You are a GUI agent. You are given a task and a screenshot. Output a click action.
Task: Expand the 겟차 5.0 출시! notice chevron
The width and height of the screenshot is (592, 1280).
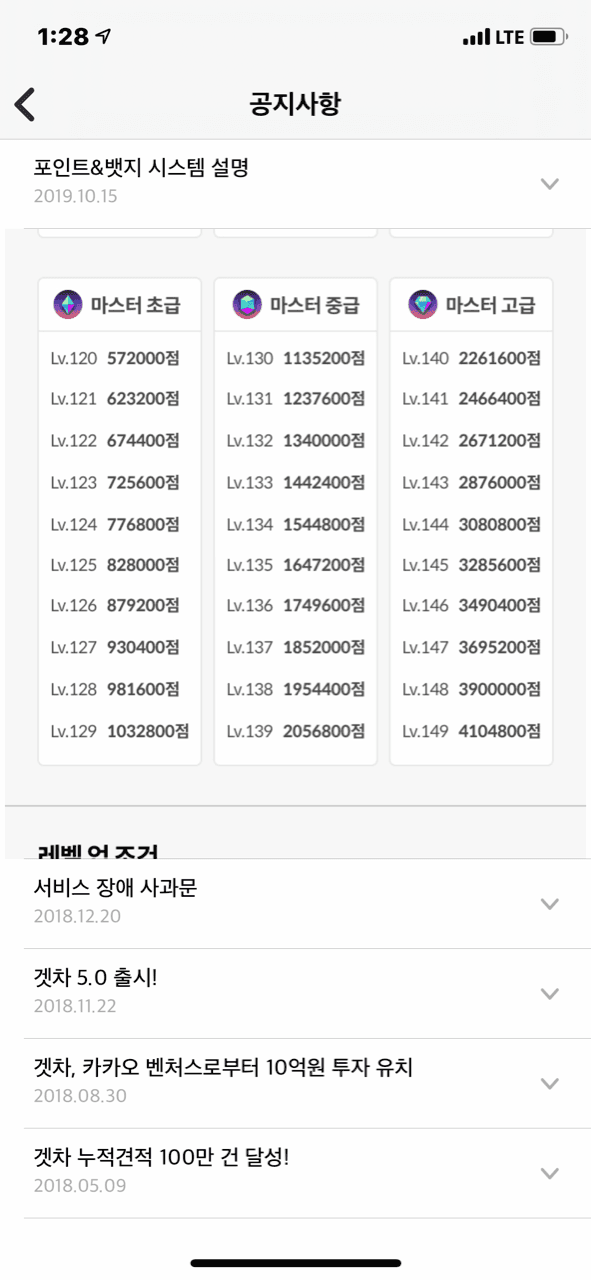pos(549,993)
